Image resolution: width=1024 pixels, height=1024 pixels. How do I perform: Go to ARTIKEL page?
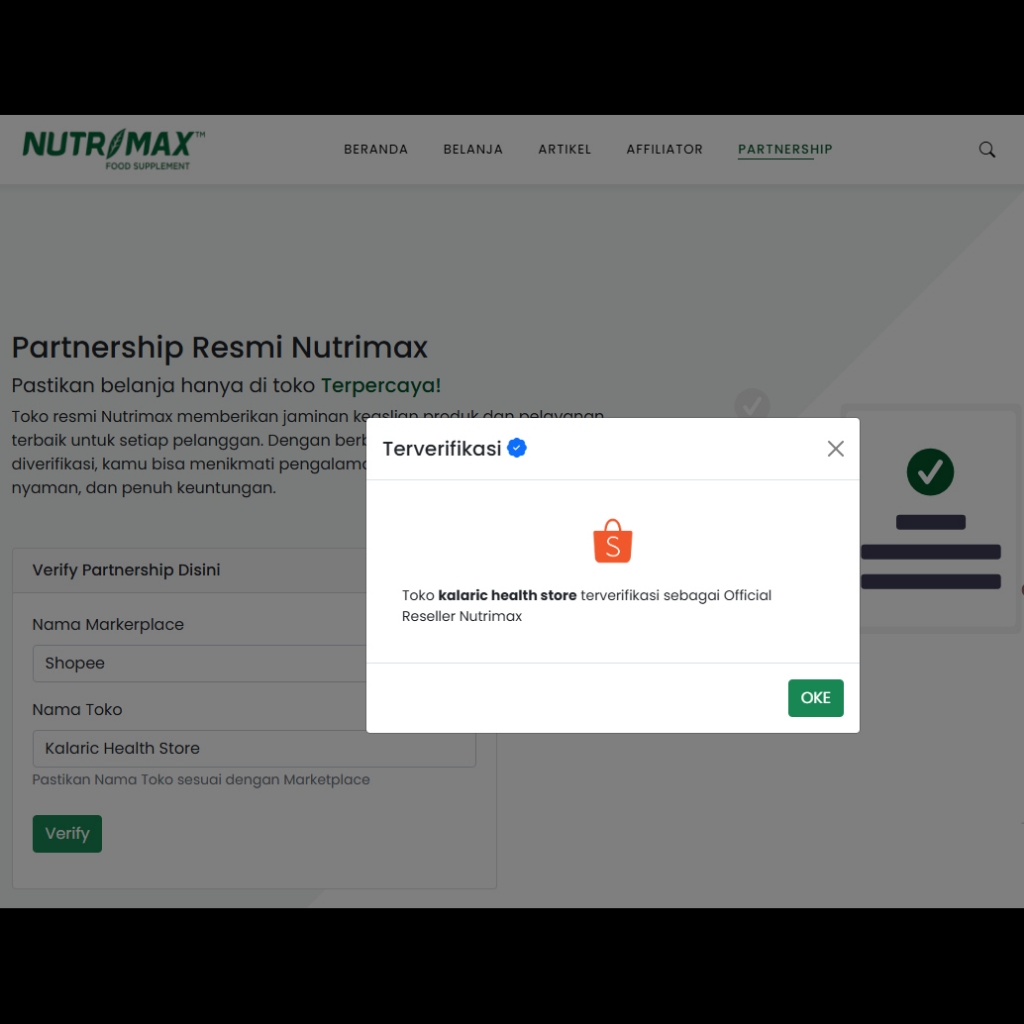(x=564, y=150)
